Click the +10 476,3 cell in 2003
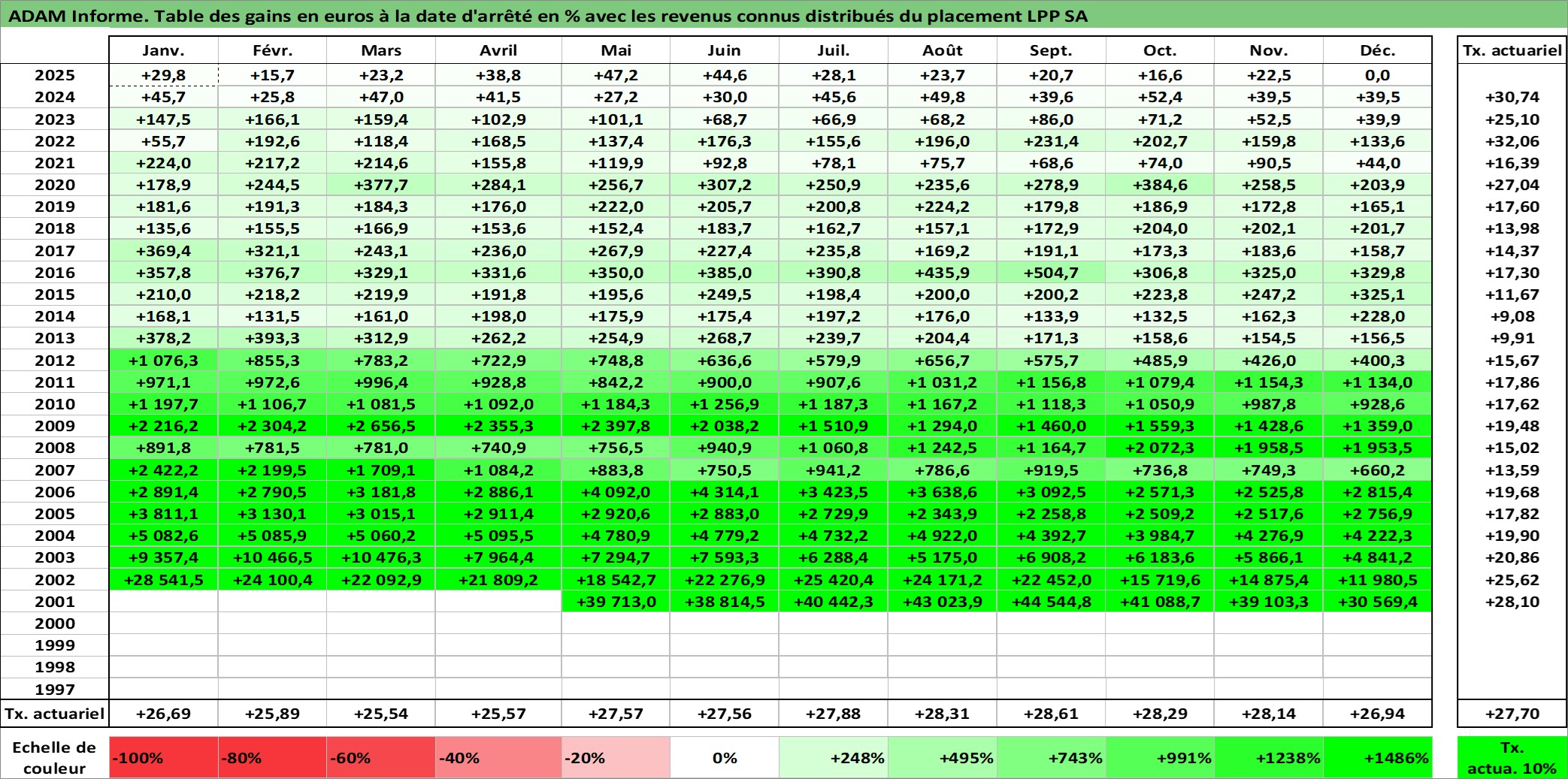 pyautogui.click(x=381, y=557)
